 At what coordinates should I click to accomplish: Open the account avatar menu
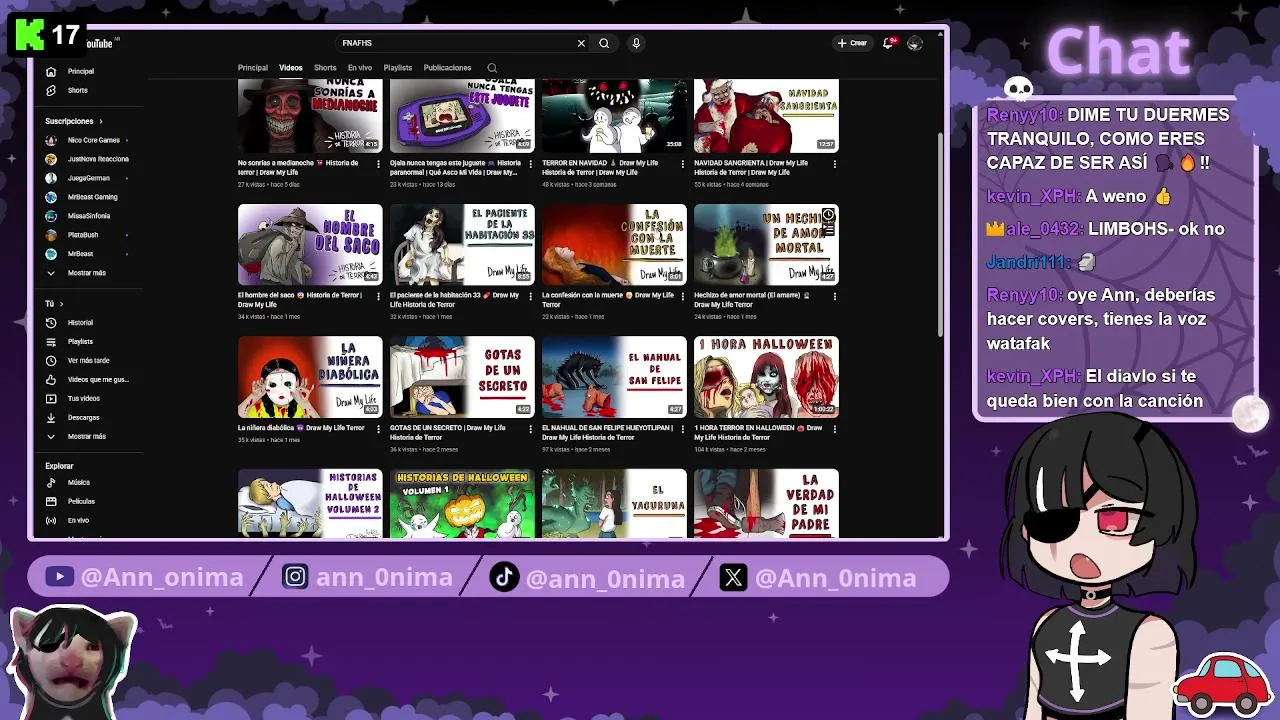click(x=914, y=43)
